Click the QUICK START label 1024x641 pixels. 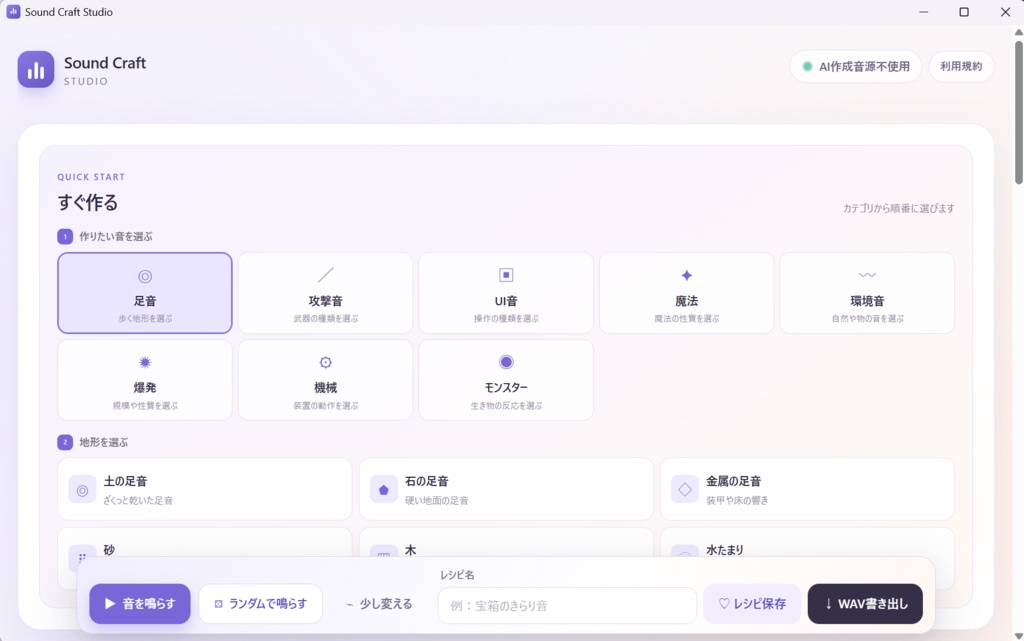point(91,177)
